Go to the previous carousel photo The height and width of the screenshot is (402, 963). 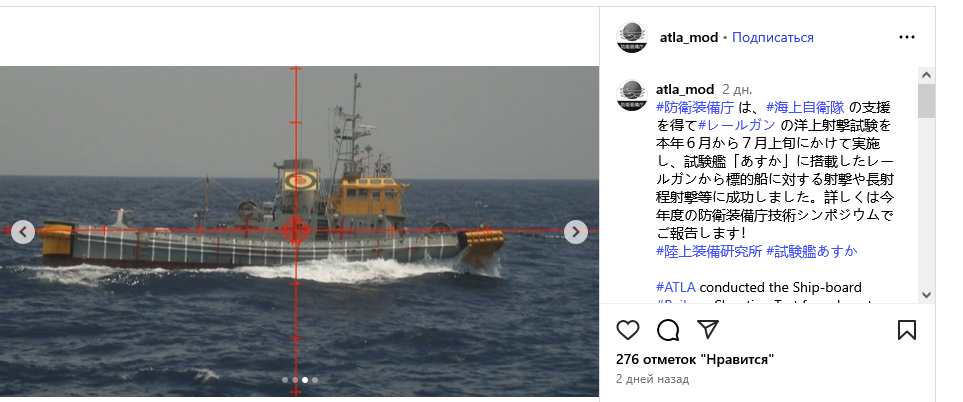[x=23, y=232]
